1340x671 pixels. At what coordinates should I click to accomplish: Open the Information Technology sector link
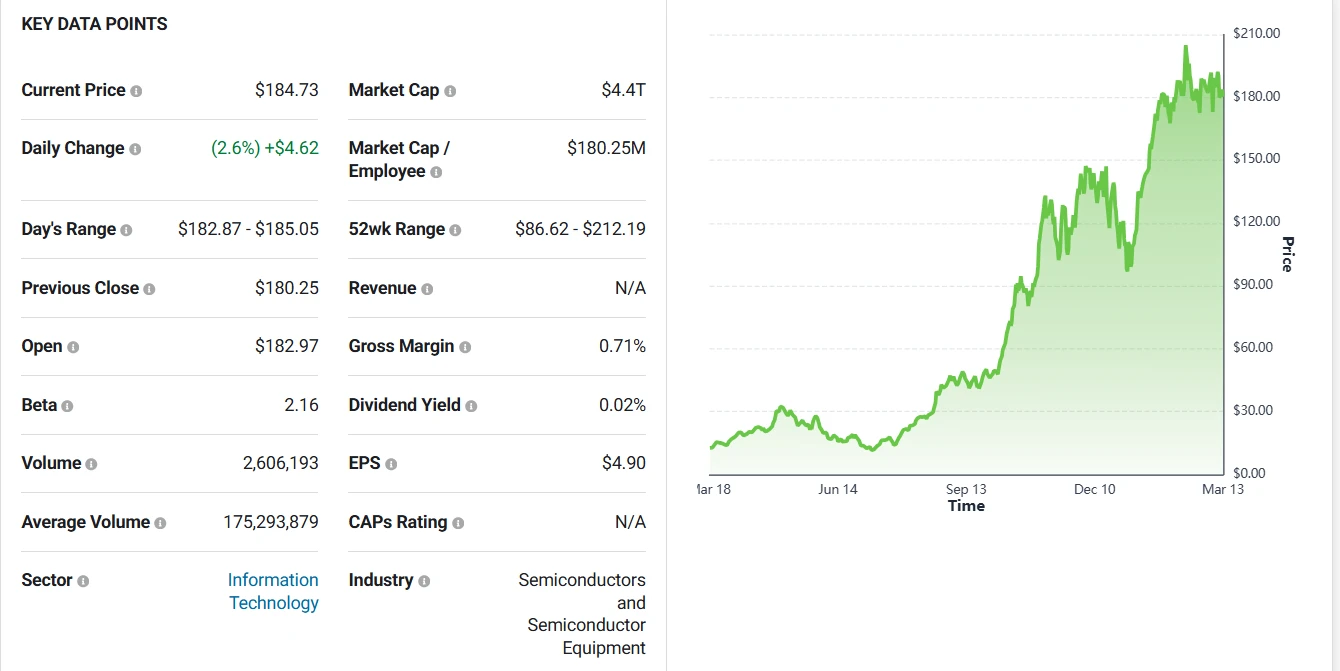point(273,591)
